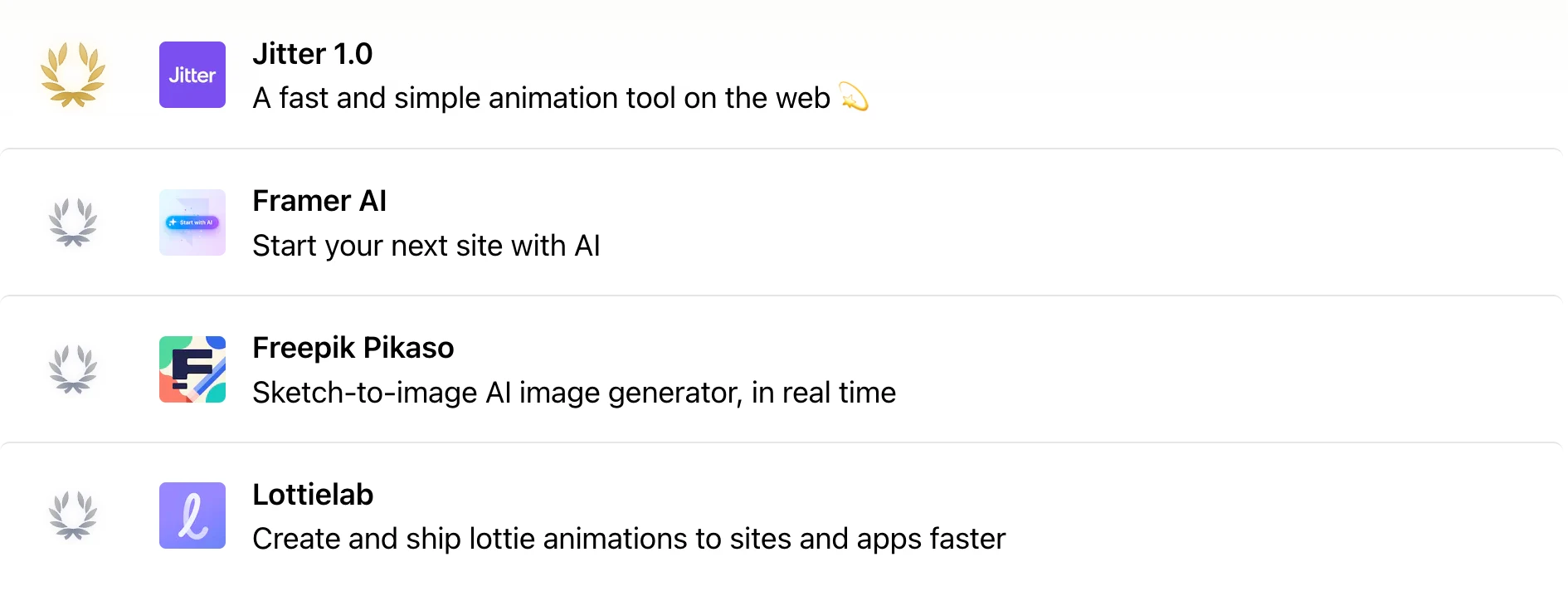The width and height of the screenshot is (1568, 601).
Task: Open the Lottielab title link
Action: (313, 495)
